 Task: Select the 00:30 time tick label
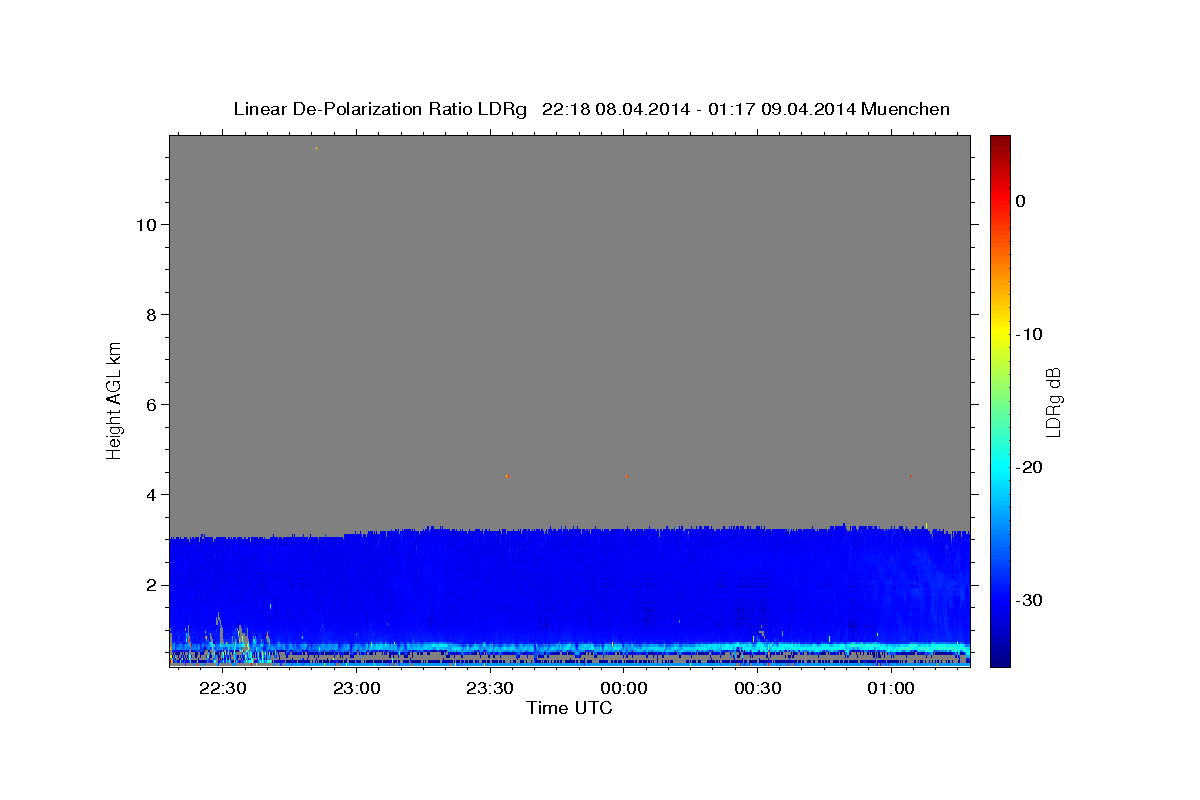coord(757,689)
